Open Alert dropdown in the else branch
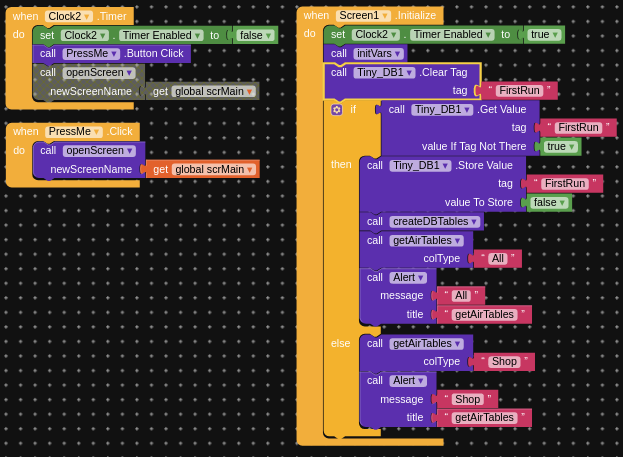Viewport: 623px width, 457px height. (x=408, y=381)
